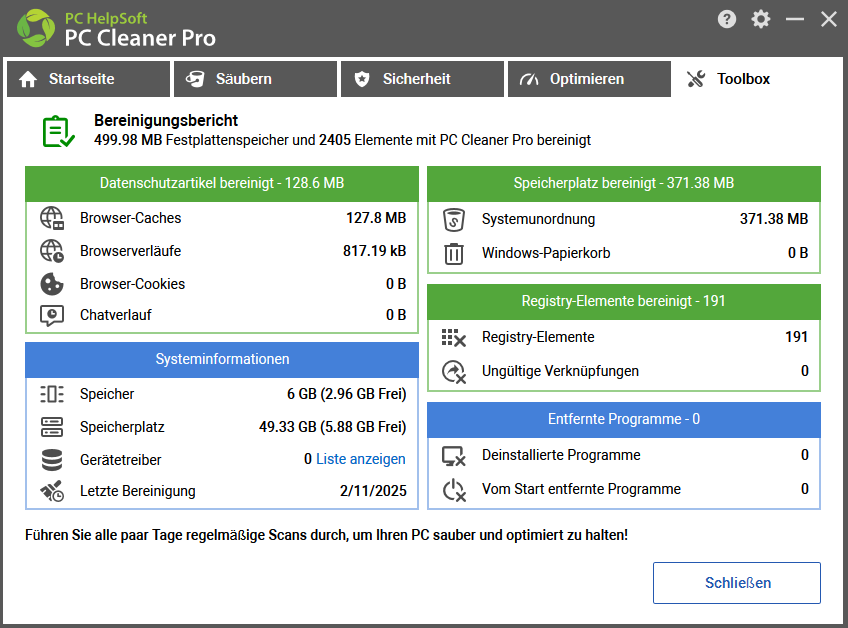
Task: Select the Vom Start entfernte Programme label
Action: pyautogui.click(x=581, y=490)
